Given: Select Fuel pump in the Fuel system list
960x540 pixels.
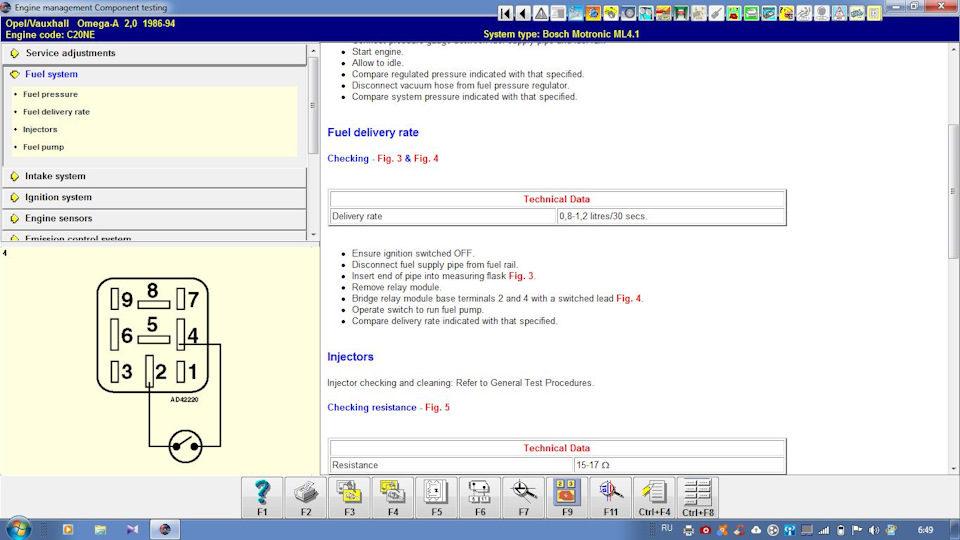Looking at the screenshot, I should point(43,147).
